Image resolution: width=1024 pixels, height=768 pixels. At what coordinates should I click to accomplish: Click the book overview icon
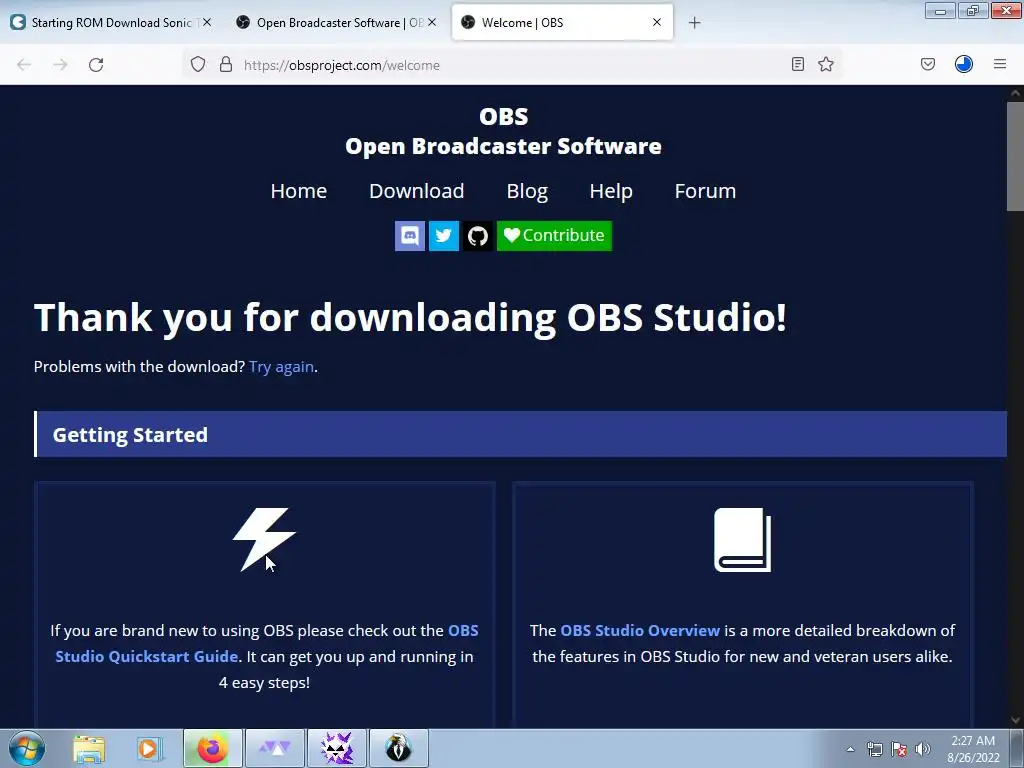743,539
